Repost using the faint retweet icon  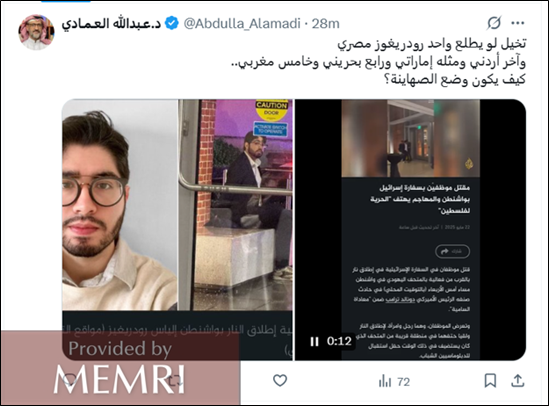click(x=175, y=380)
